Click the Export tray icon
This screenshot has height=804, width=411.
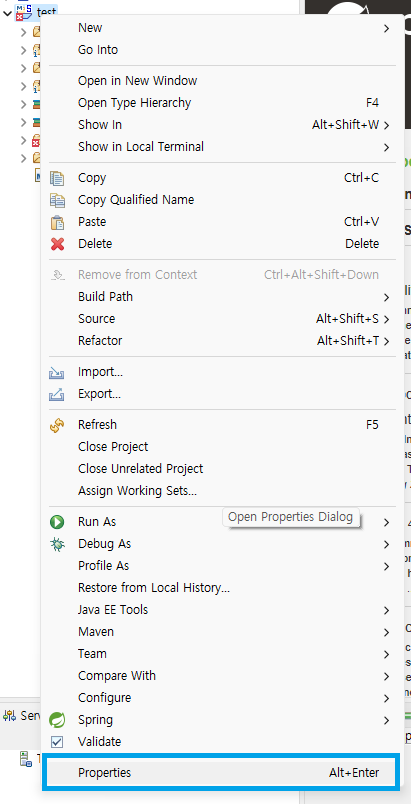pyautogui.click(x=56, y=394)
